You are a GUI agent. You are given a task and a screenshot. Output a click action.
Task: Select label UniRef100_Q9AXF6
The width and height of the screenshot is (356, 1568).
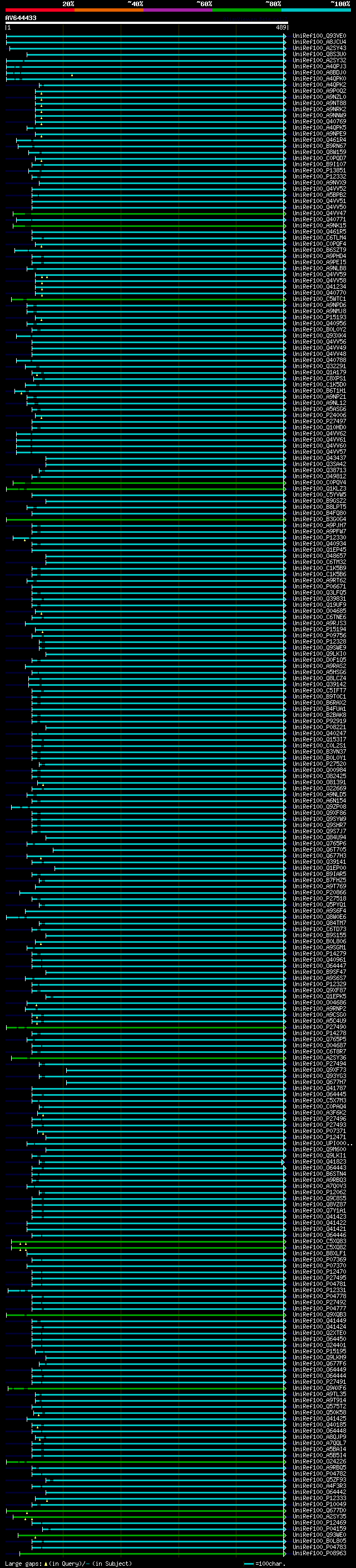tap(319, 1388)
